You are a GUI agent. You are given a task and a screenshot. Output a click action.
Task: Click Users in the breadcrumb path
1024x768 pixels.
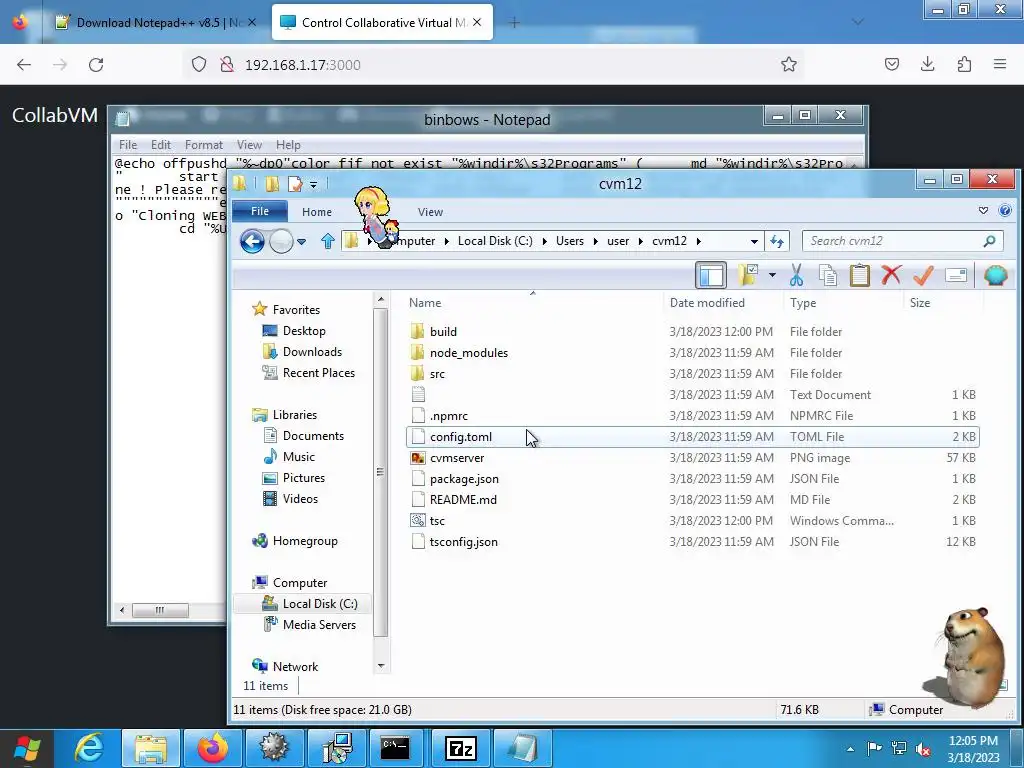coord(569,241)
